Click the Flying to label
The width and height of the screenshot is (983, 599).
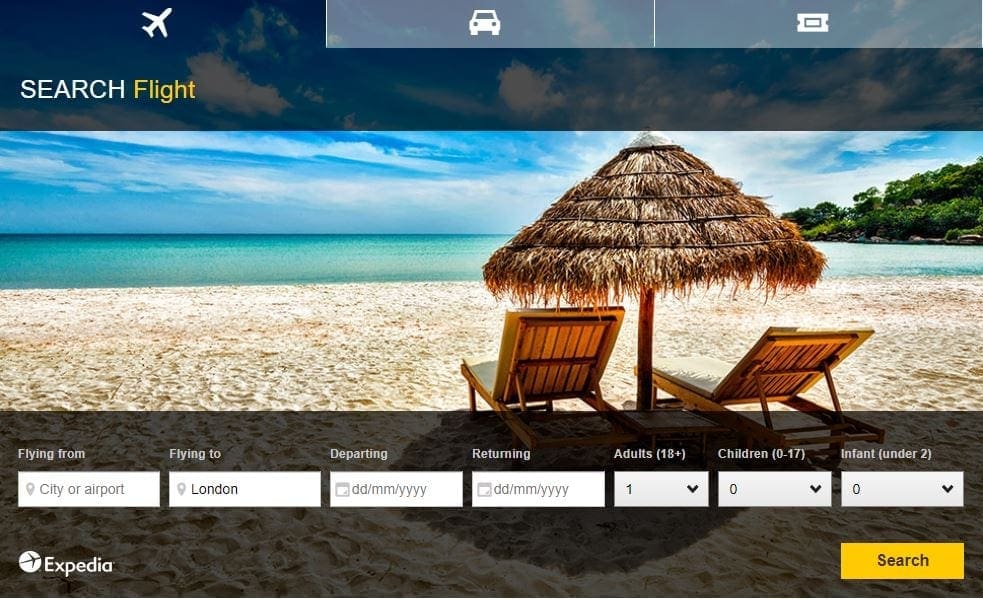(x=195, y=453)
